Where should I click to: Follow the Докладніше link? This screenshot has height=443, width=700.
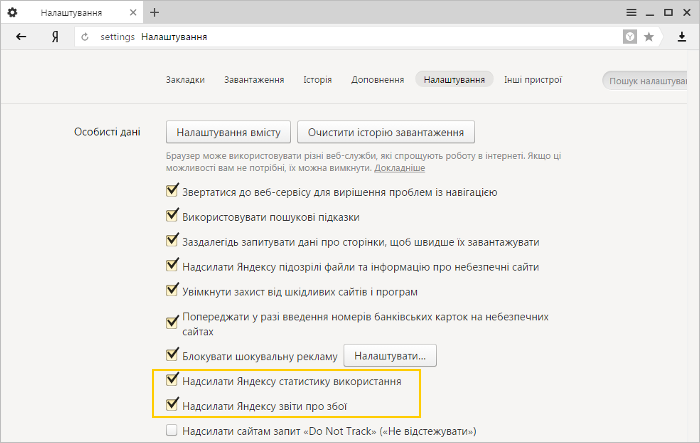coord(400,168)
